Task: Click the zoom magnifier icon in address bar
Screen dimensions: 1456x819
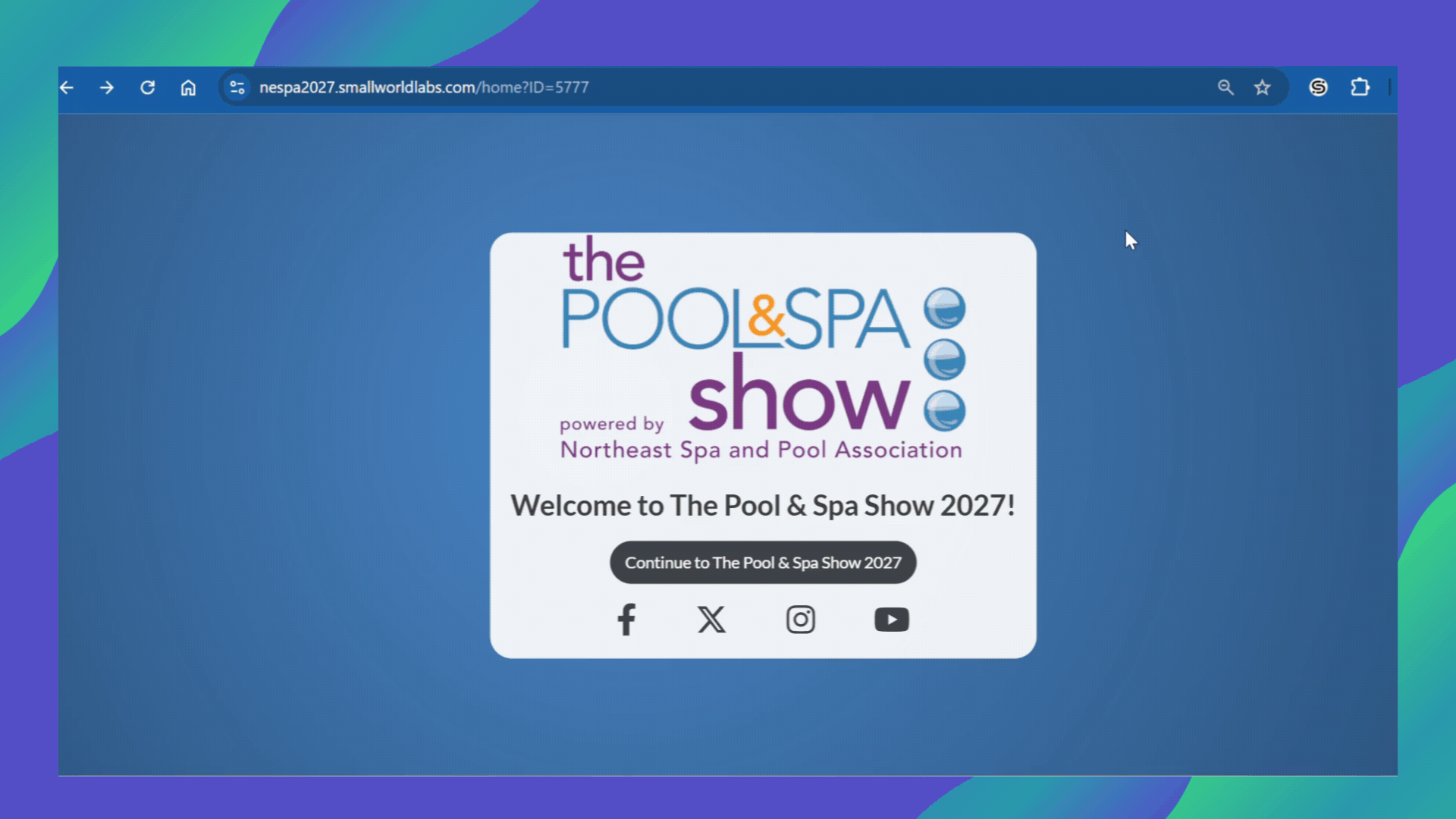Action: [1225, 87]
